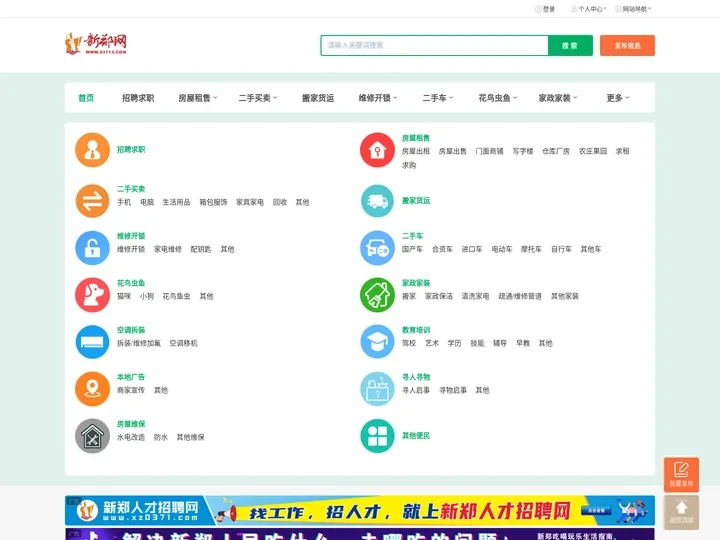
Task: Open the 清洗家电 subcategory link
Action: click(x=476, y=296)
